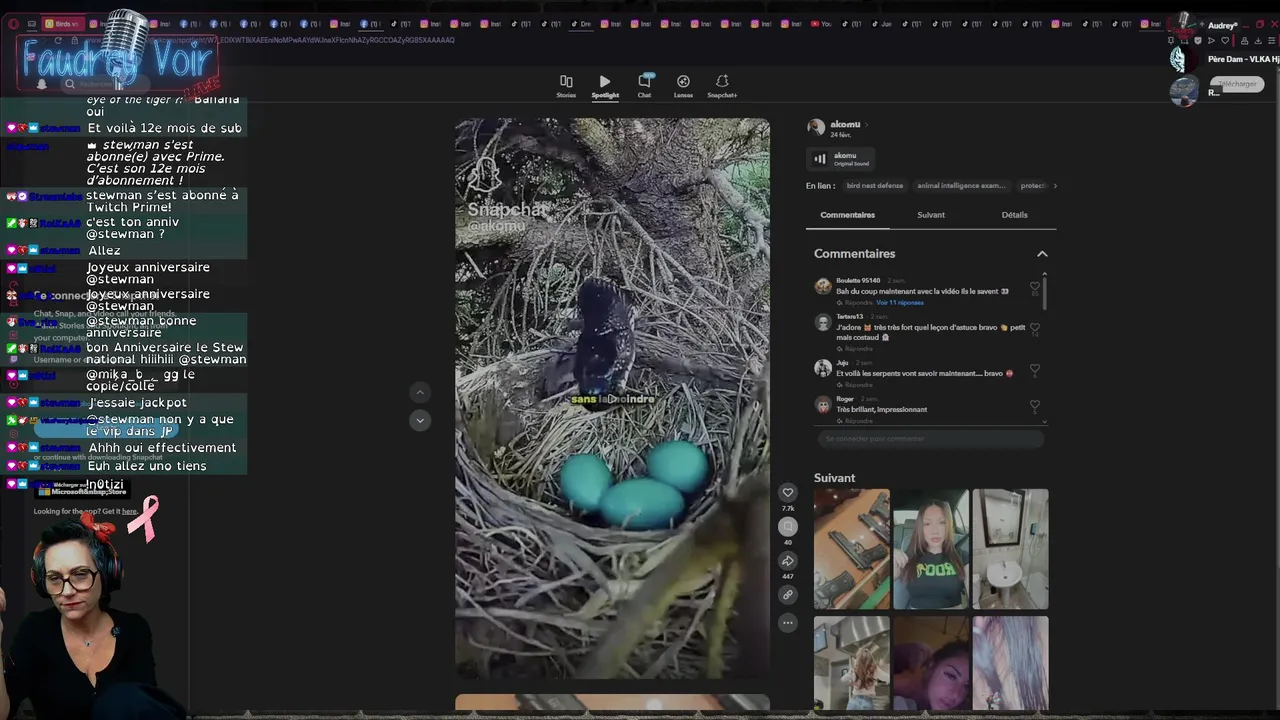Select the Spotlight nav label
1280x720 pixels.
[x=605, y=95]
